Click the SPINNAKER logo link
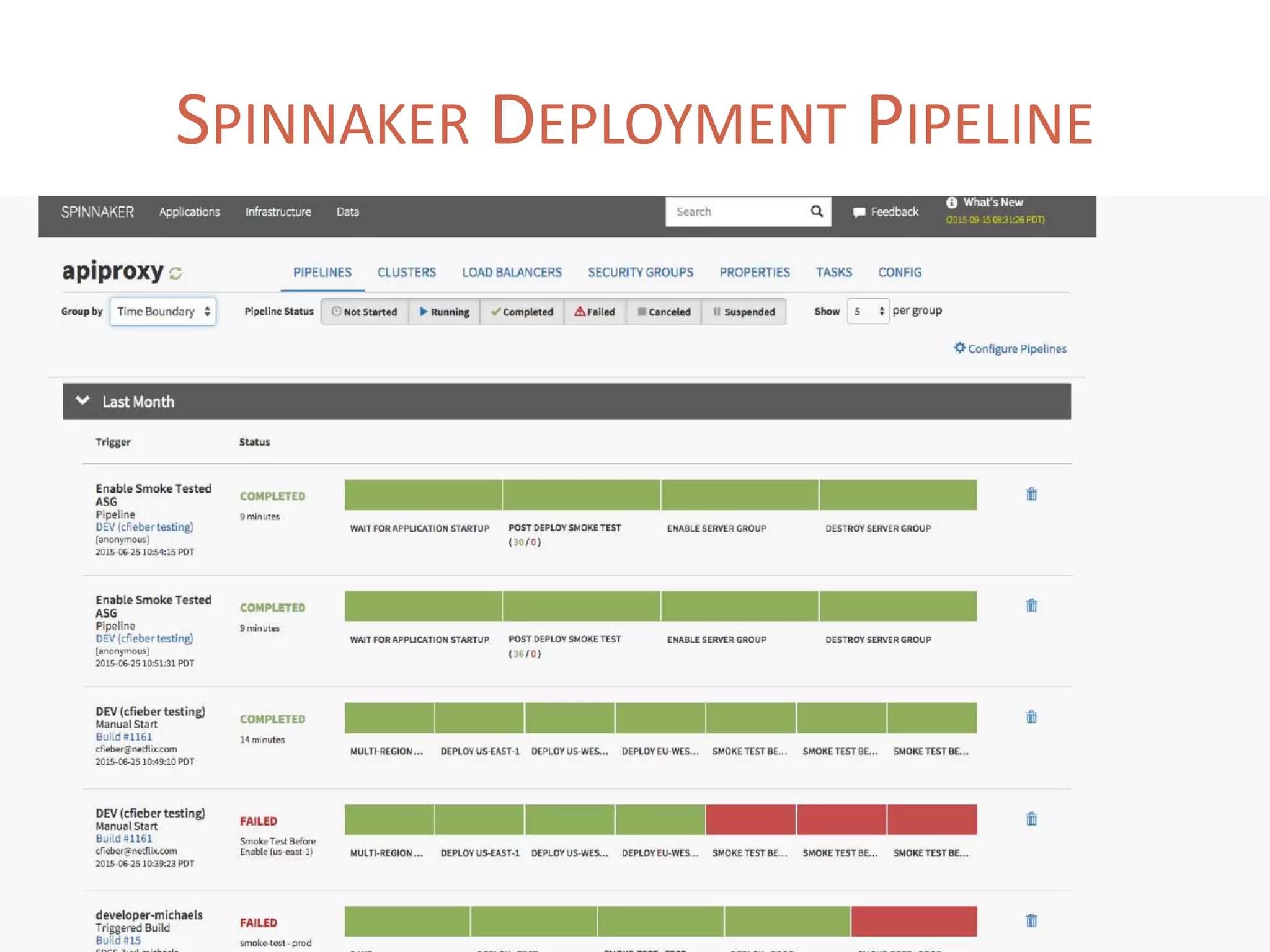 [x=97, y=212]
